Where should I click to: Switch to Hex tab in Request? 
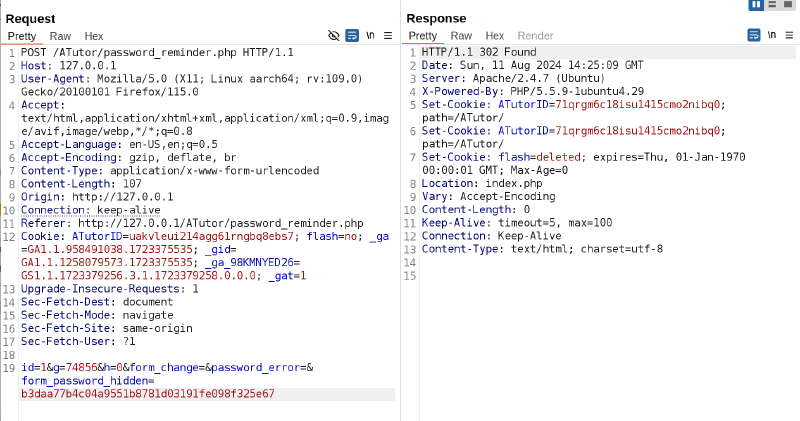pyautogui.click(x=94, y=36)
